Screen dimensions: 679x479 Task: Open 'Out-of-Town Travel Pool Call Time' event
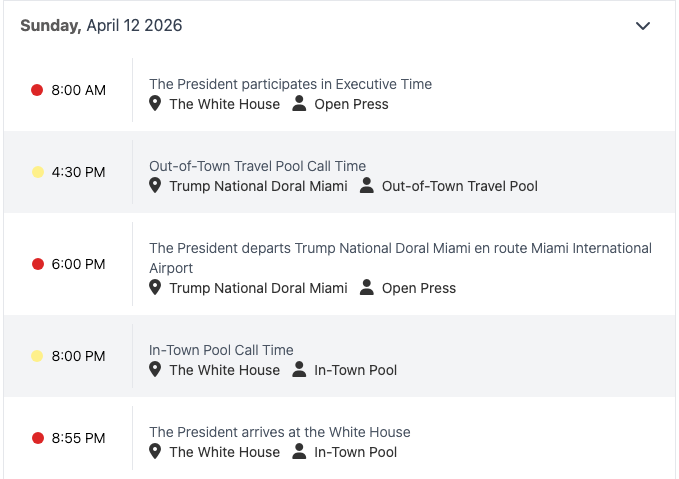257,166
